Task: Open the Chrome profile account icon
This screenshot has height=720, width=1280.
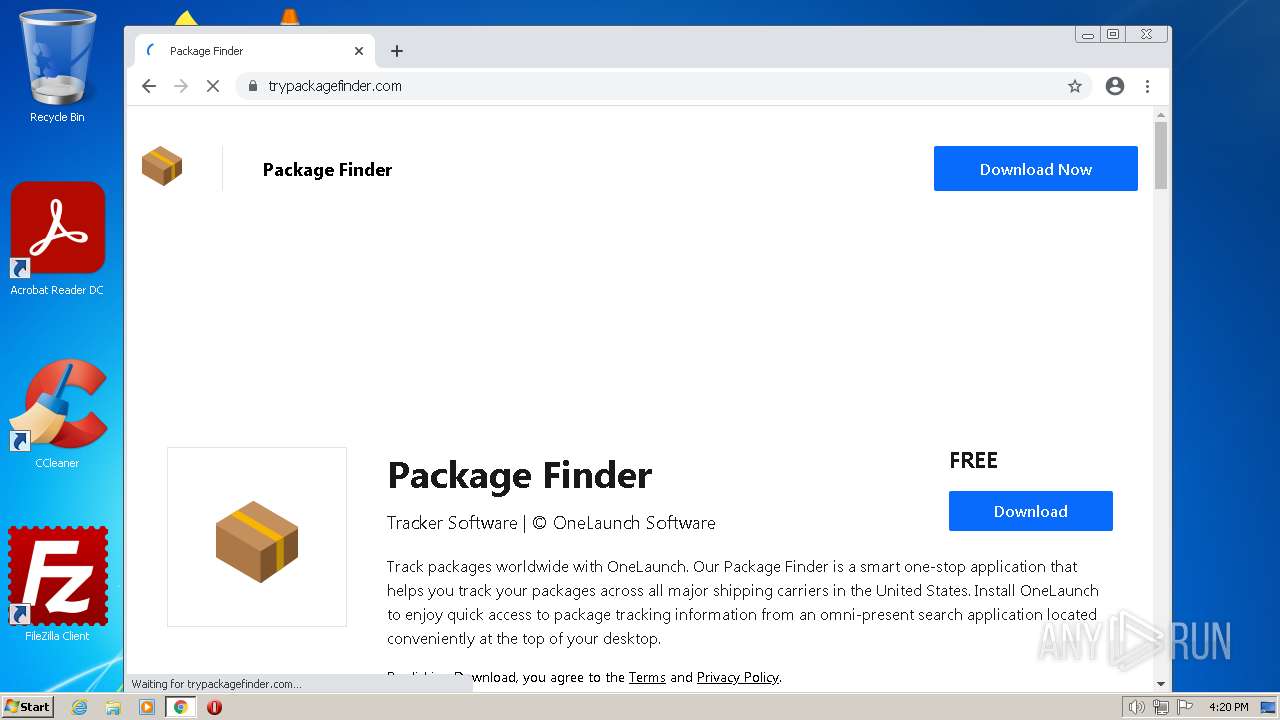Action: tap(1115, 86)
